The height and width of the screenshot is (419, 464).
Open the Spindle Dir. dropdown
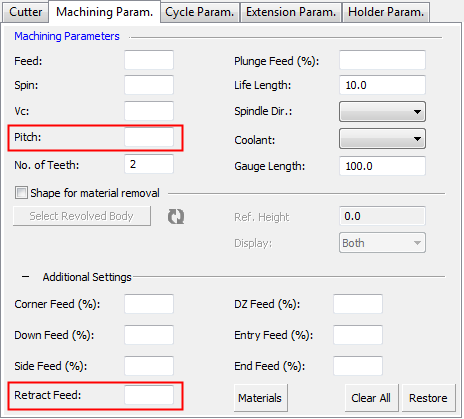(x=382, y=112)
